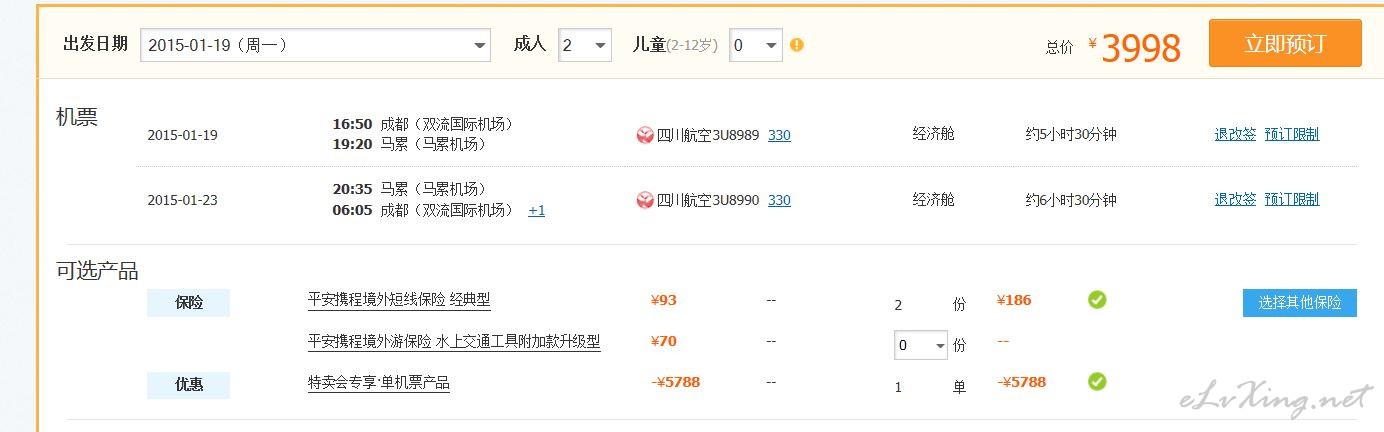Viewport: 1384px width, 432px height.
Task: Click the 立即预订 book now button
Action: coord(1285,43)
